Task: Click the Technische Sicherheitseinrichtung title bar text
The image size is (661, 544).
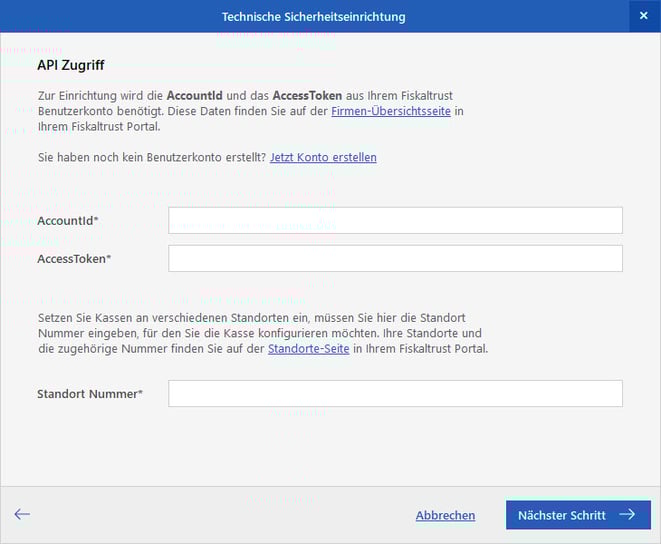Action: click(x=313, y=17)
